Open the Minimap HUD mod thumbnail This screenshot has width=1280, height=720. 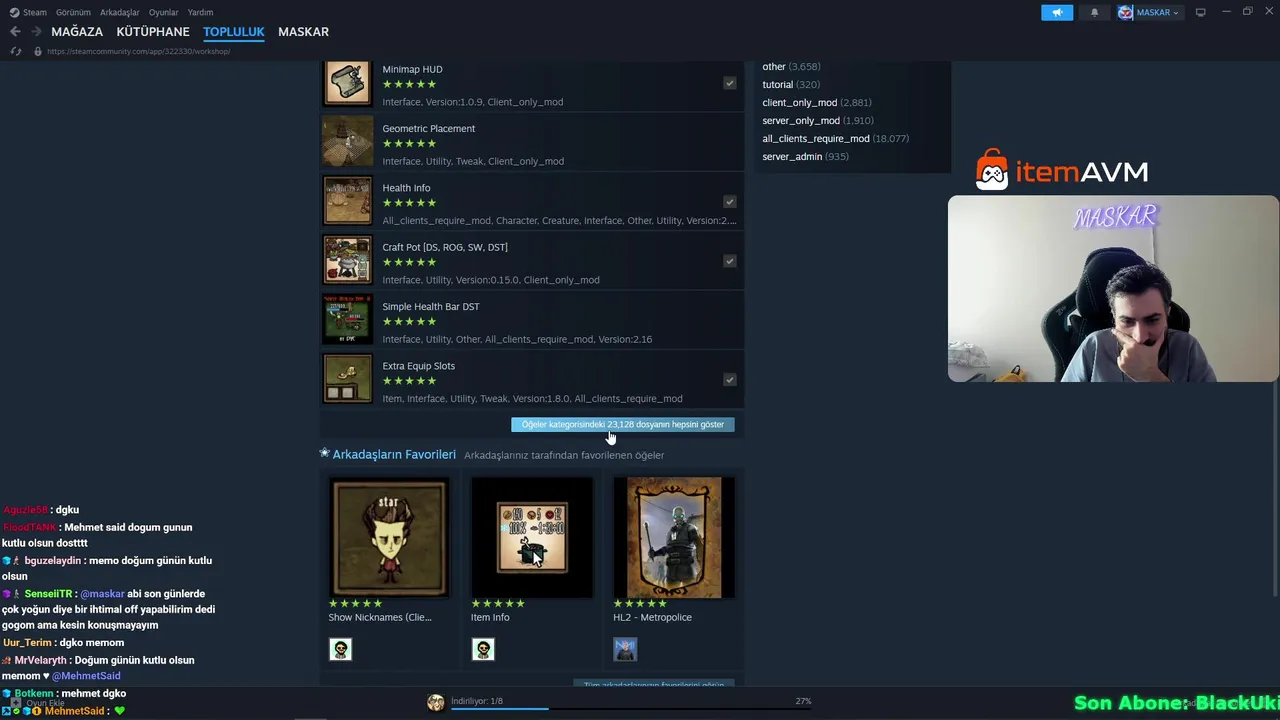coord(347,82)
